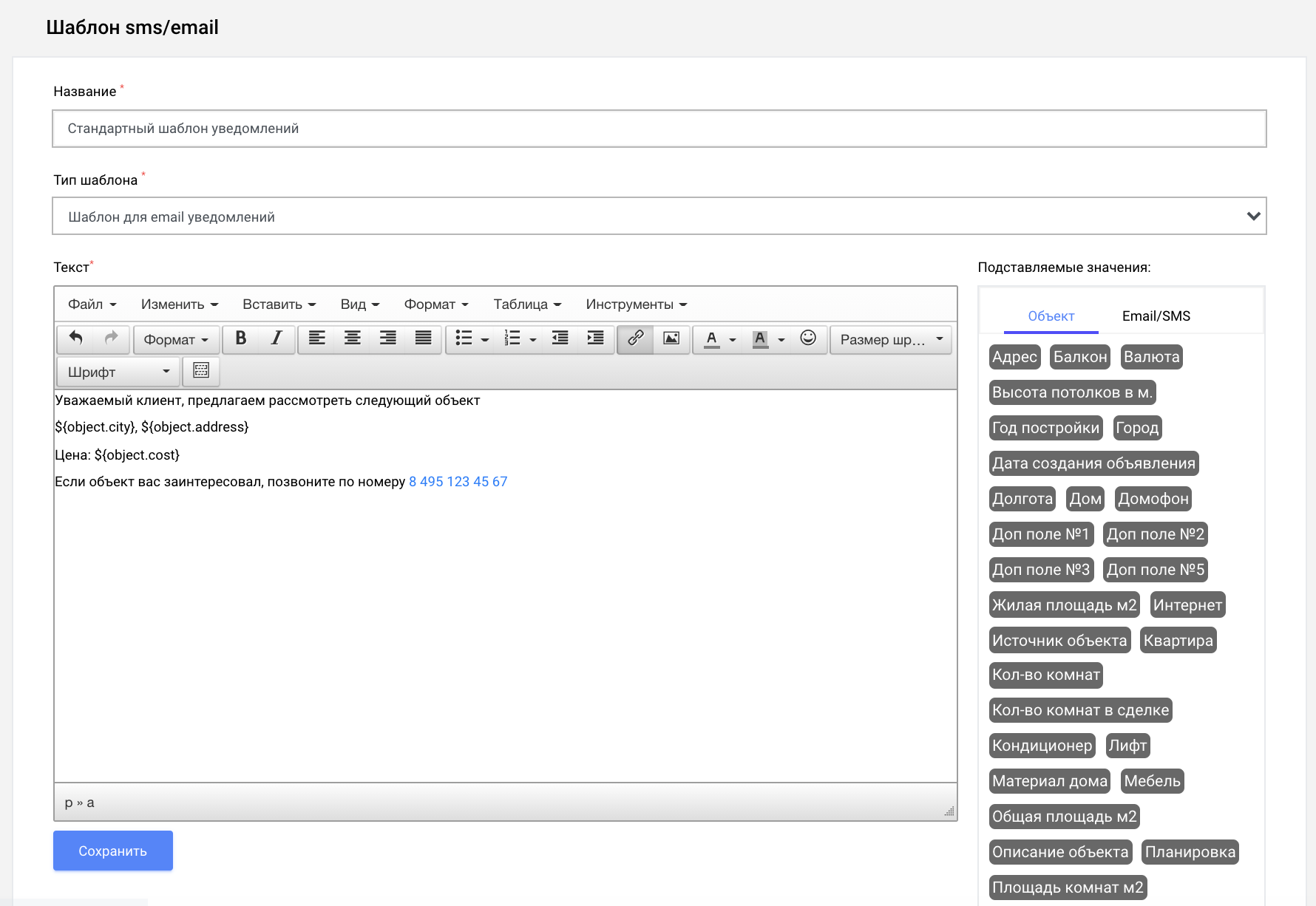Insert the Лифт placeholder

point(1127,746)
